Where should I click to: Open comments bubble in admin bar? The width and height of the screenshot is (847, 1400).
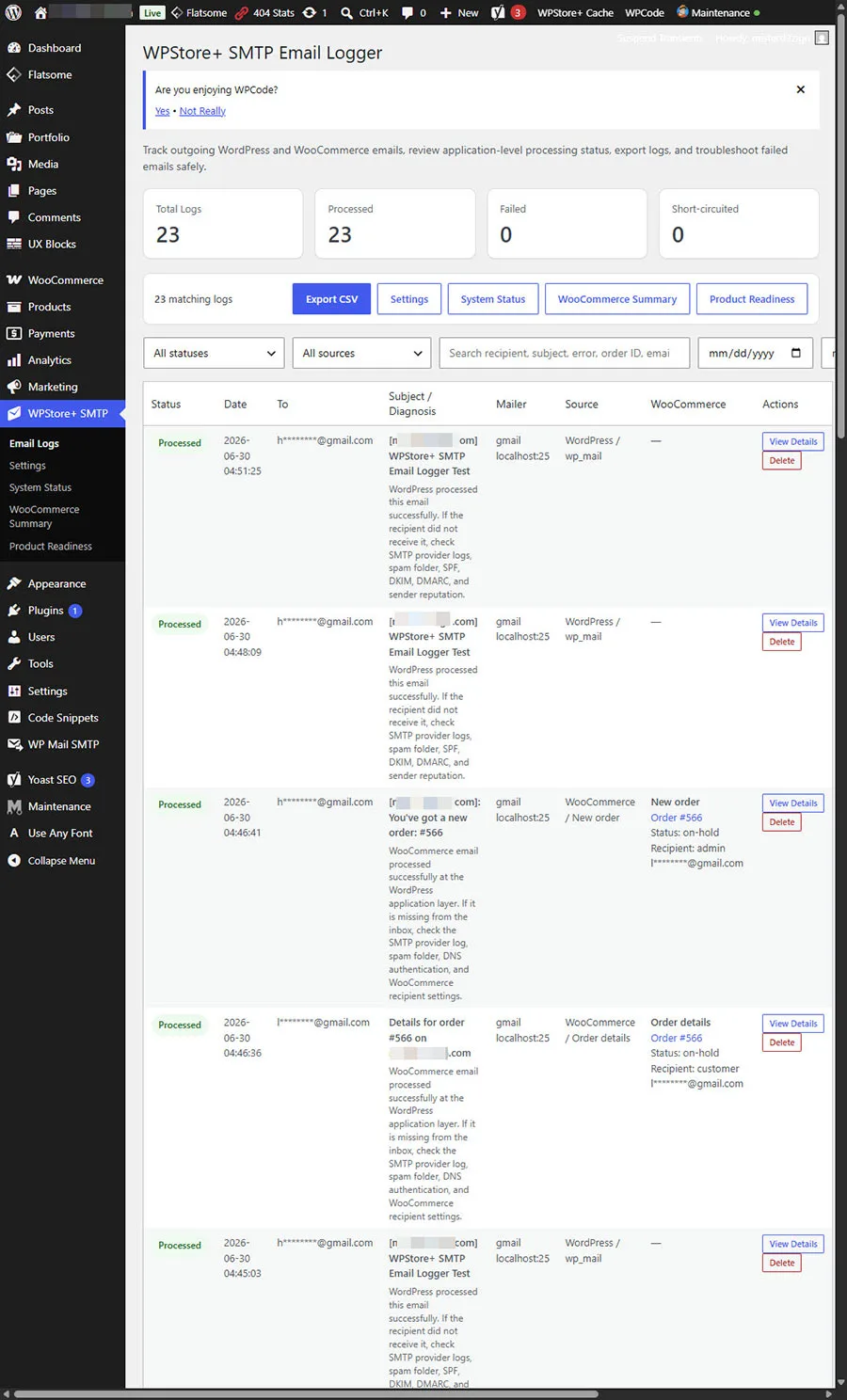coord(414,13)
